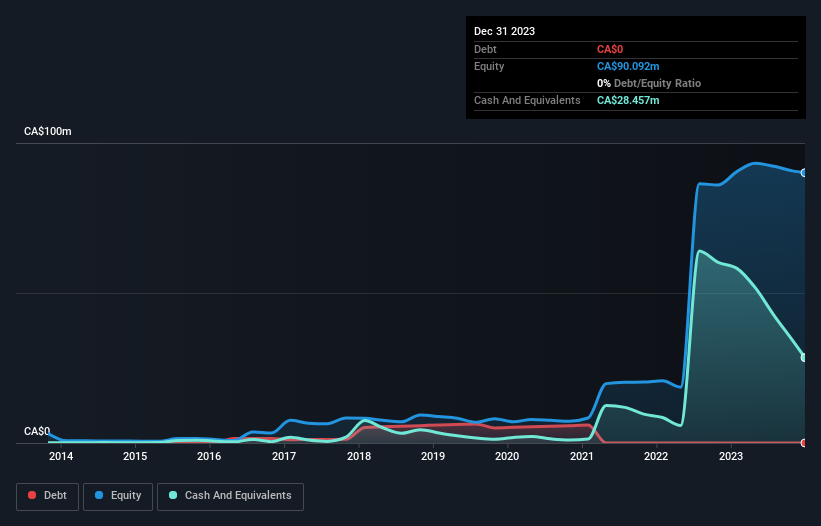Click the red CA$0 debt value in tooltip
This screenshot has width=821, height=526.
[610, 49]
